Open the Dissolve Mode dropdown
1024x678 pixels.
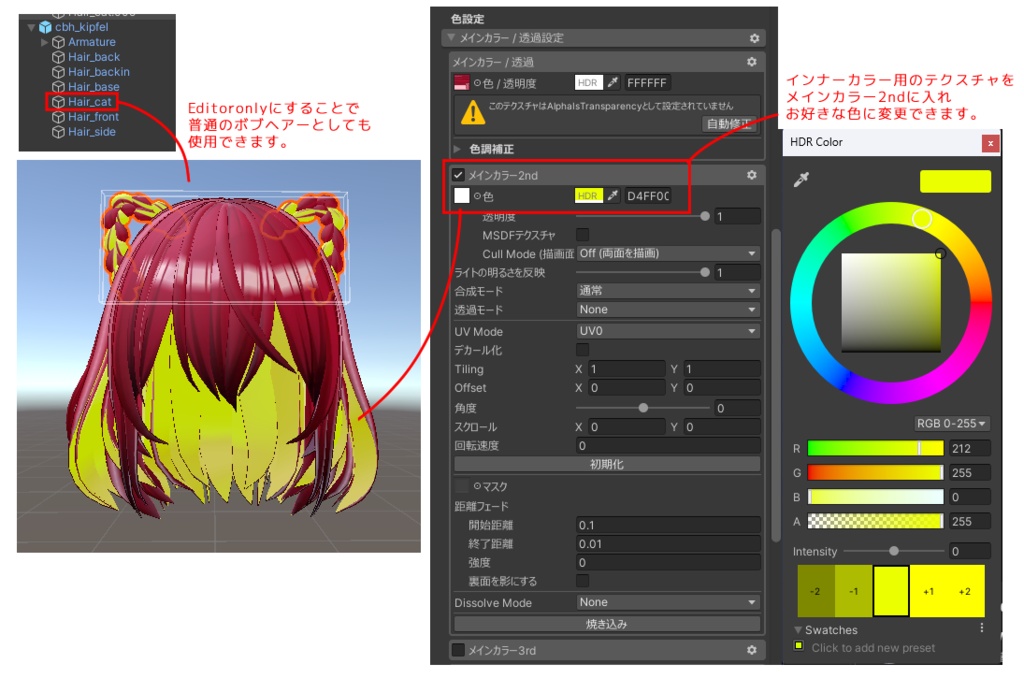tap(668, 602)
